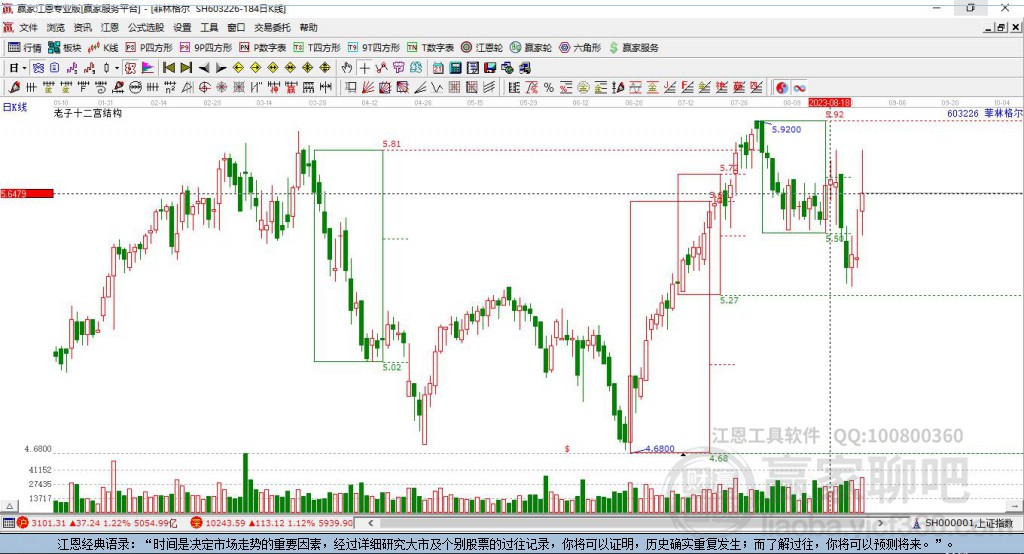Open the 文件 menu
Image resolution: width=1024 pixels, height=554 pixels.
[x=29, y=27]
